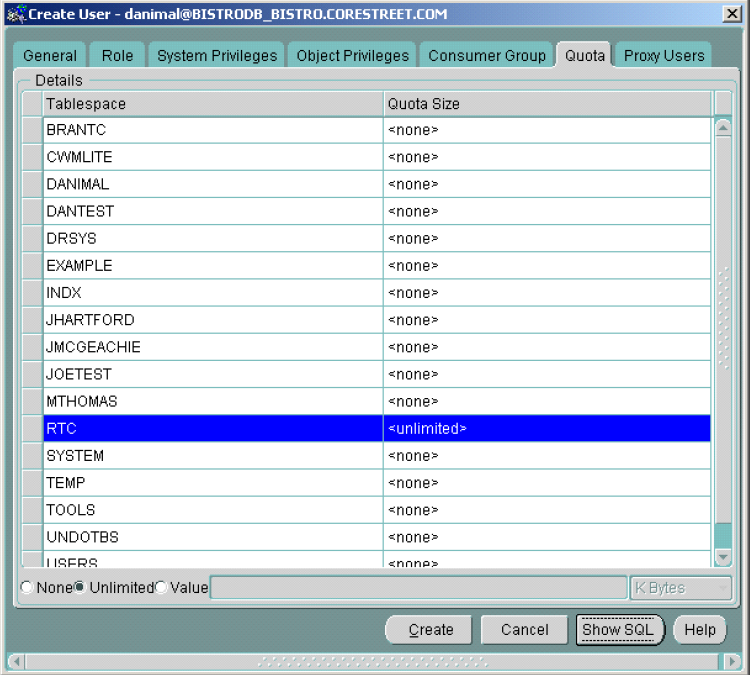Image resolution: width=750 pixels, height=677 pixels.
Task: Switch to the General tab
Action: 50,56
